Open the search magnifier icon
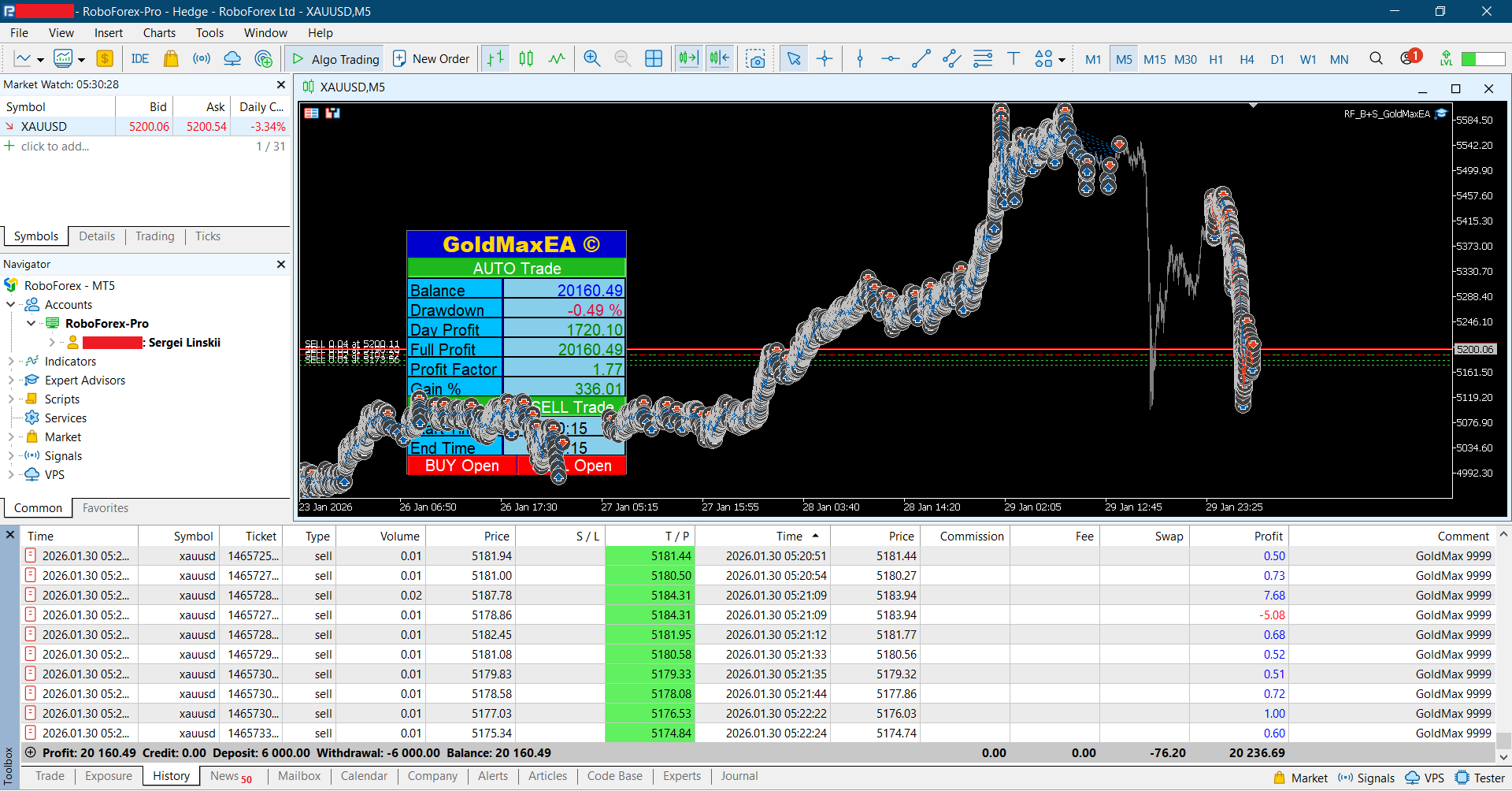 point(1376,58)
